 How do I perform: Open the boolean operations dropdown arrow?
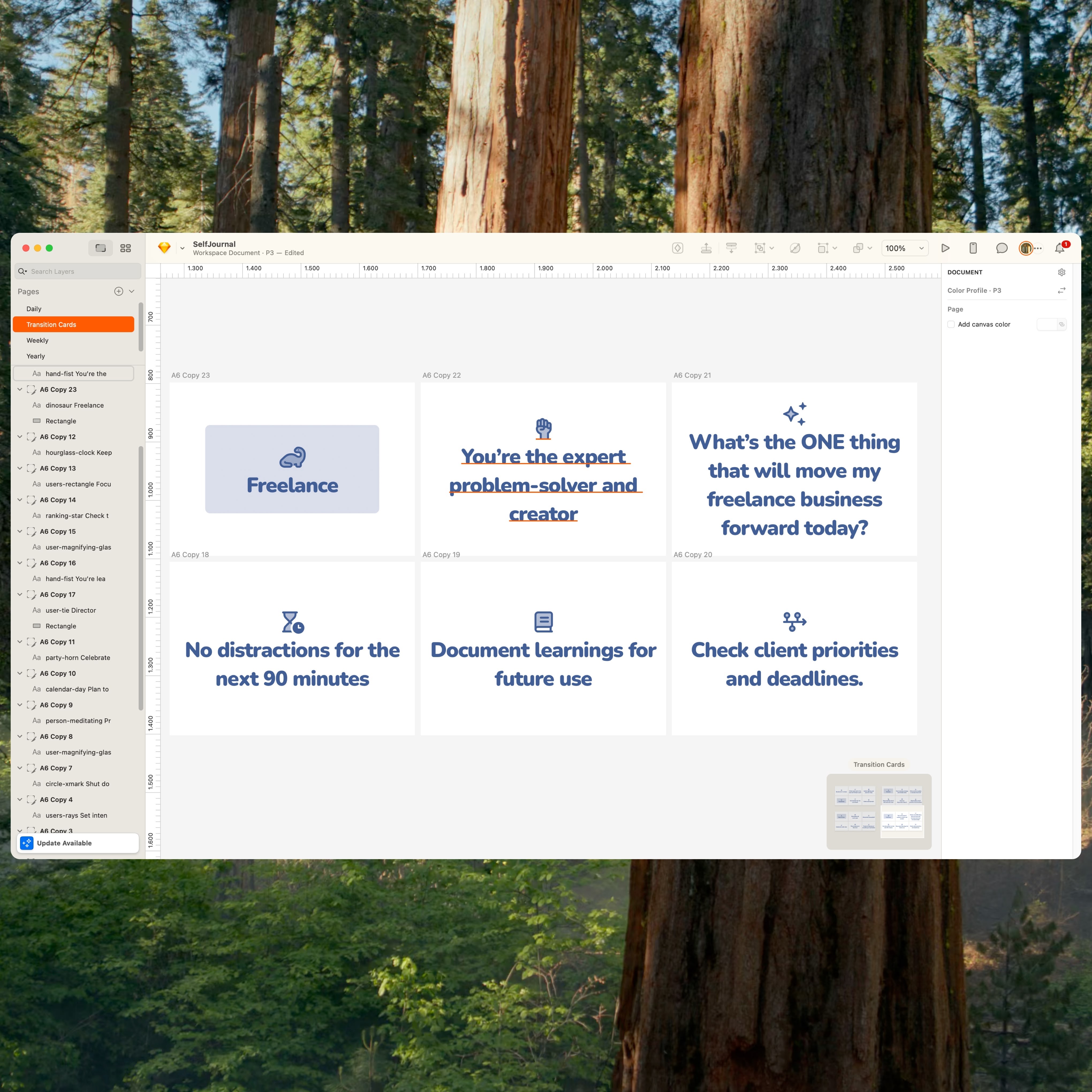pos(870,248)
